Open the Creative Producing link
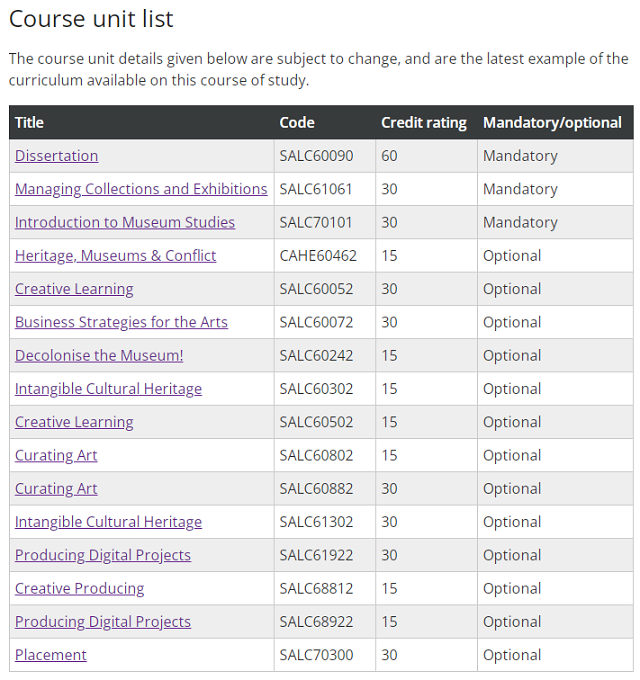This screenshot has height=680, width=640. pyautogui.click(x=79, y=588)
